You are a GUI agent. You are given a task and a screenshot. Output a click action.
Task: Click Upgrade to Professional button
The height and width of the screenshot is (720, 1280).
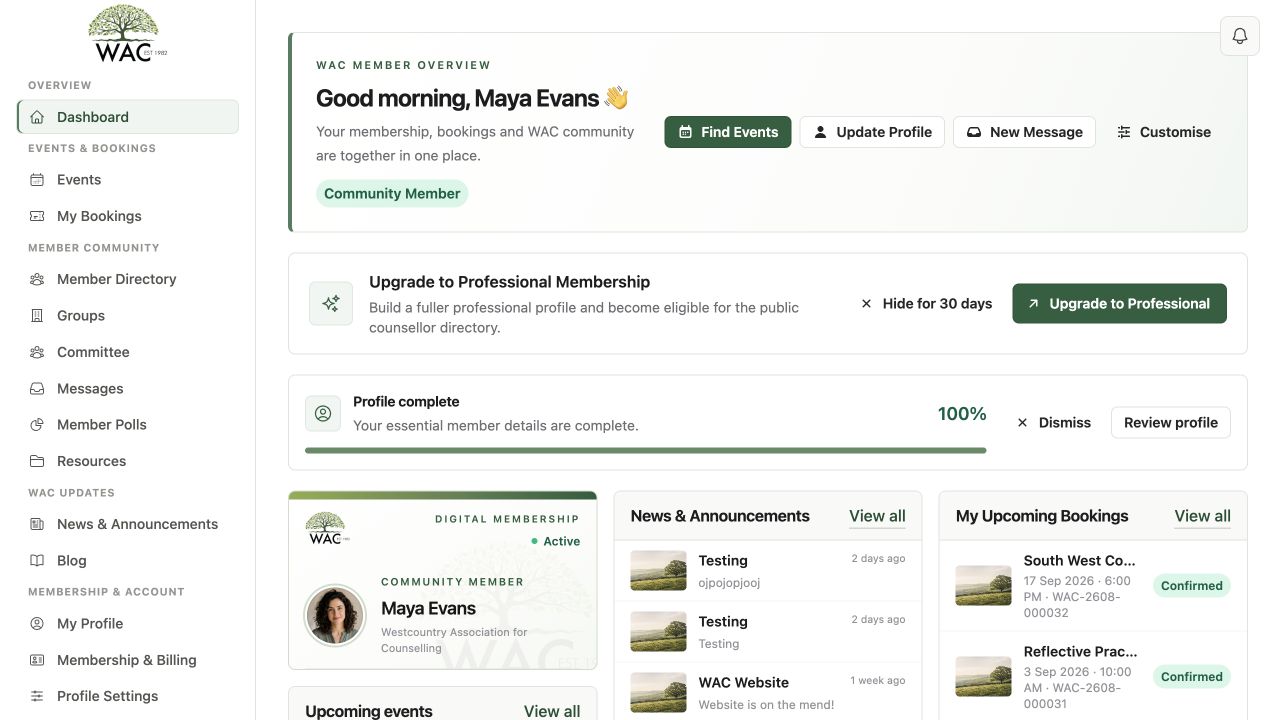click(x=1120, y=304)
